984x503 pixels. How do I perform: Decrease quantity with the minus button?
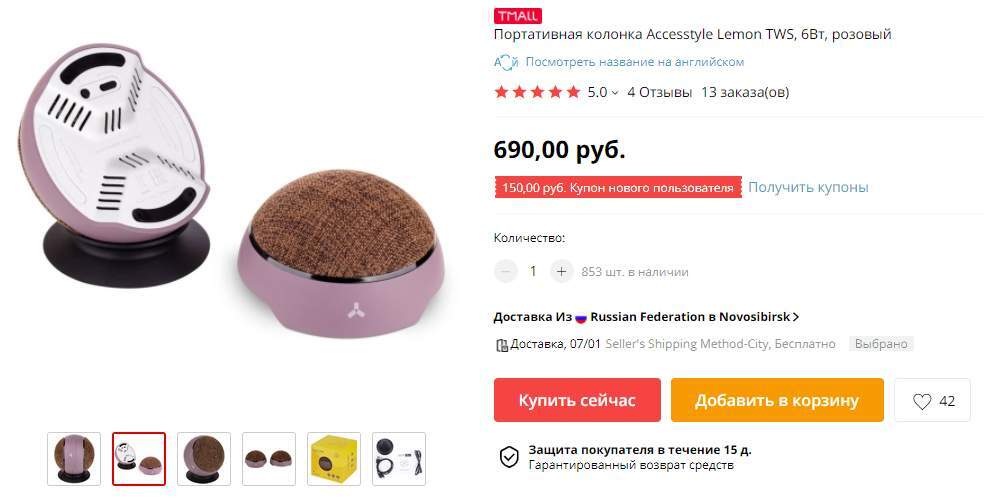pyautogui.click(x=505, y=272)
